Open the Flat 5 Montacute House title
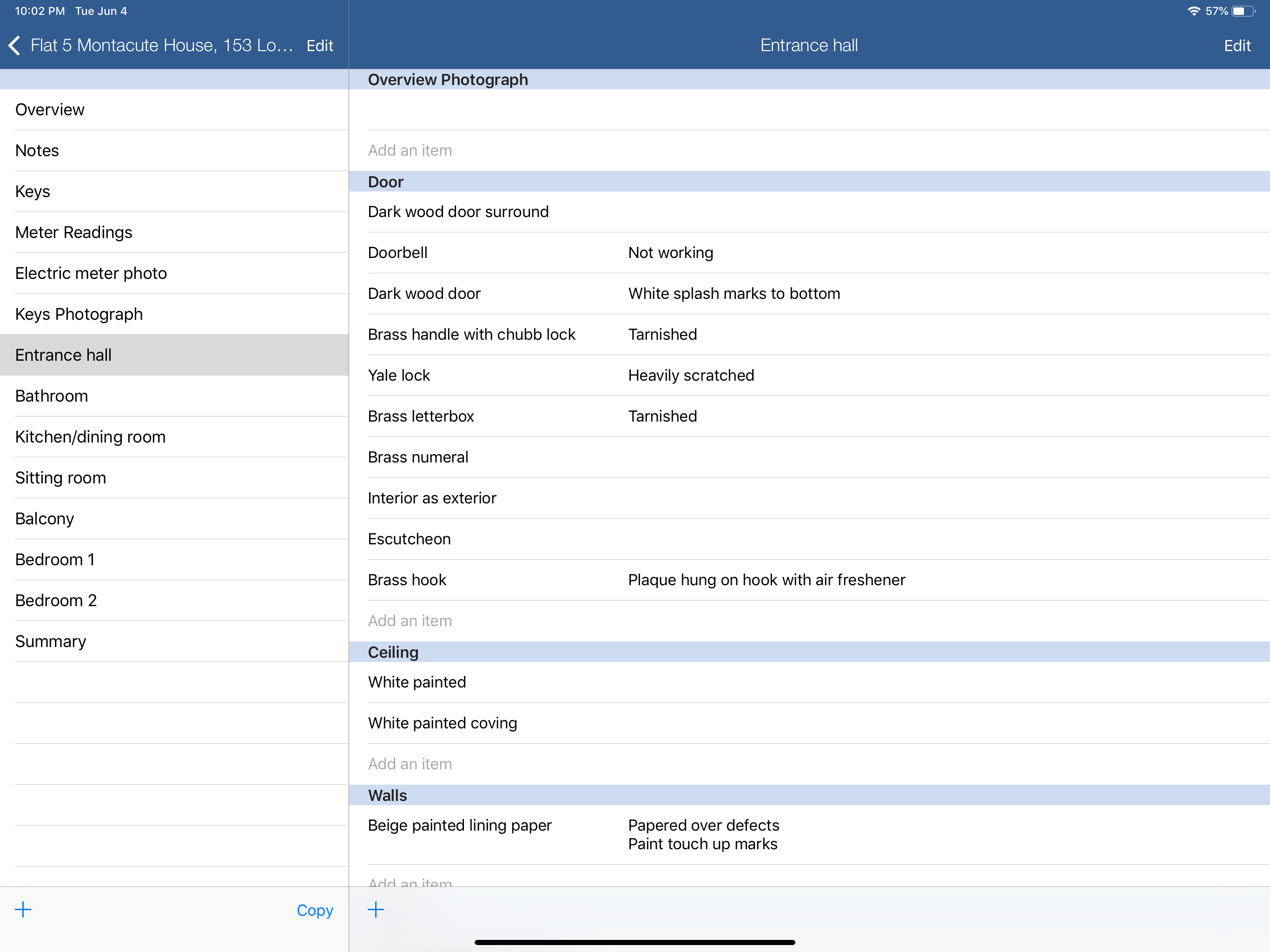Screen dimensions: 1270x952 pyautogui.click(x=161, y=46)
